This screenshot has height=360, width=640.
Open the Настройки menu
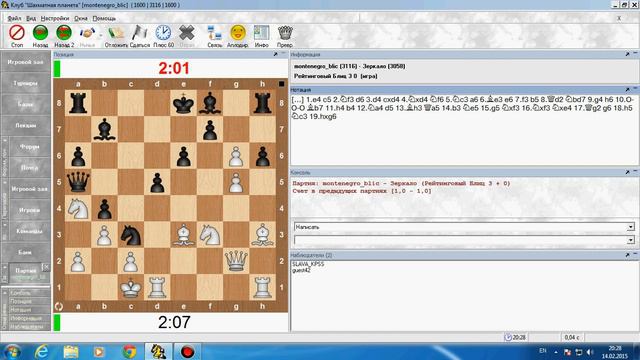[x=55, y=18]
